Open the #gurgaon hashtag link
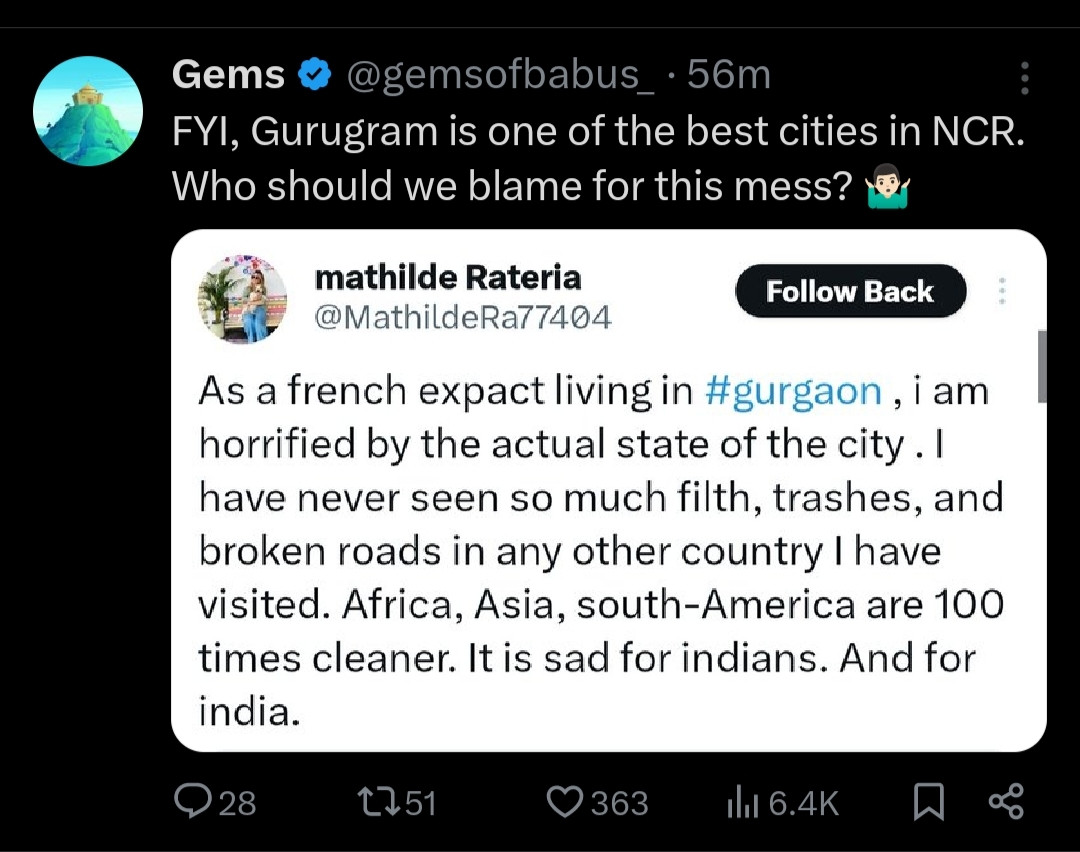1080x852 pixels. 793,391
